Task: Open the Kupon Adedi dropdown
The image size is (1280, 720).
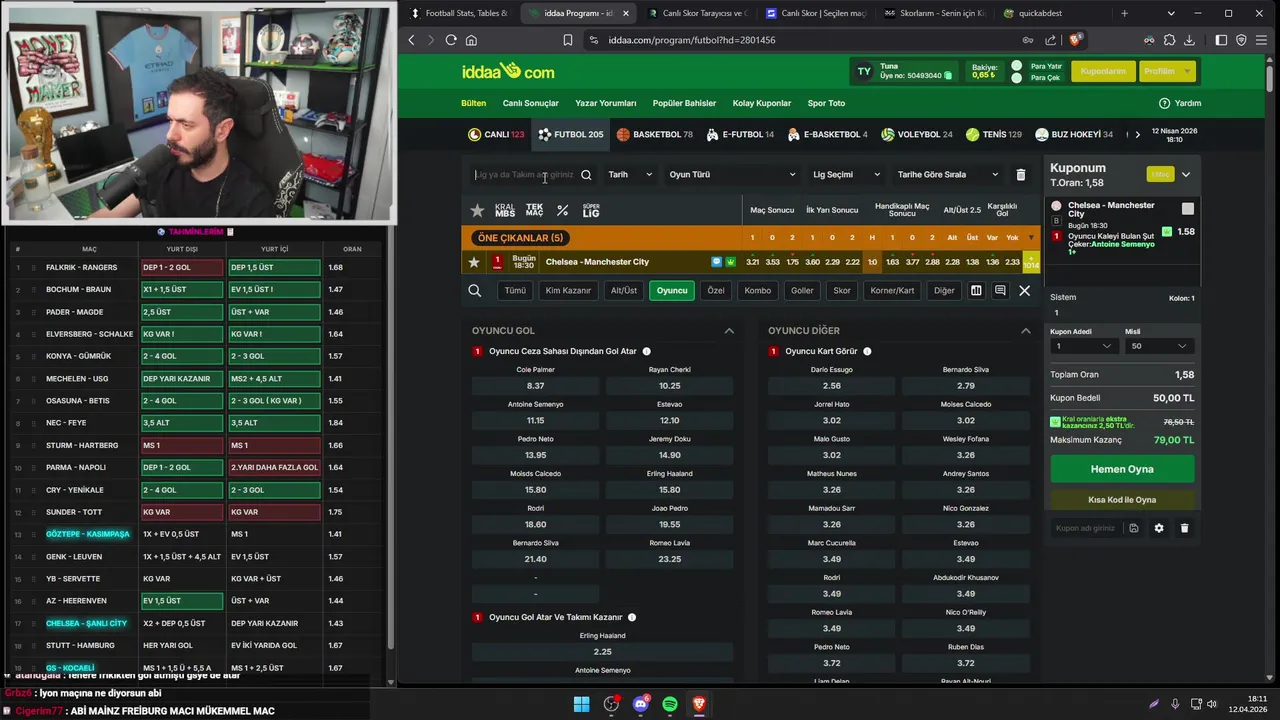Action: click(1083, 346)
